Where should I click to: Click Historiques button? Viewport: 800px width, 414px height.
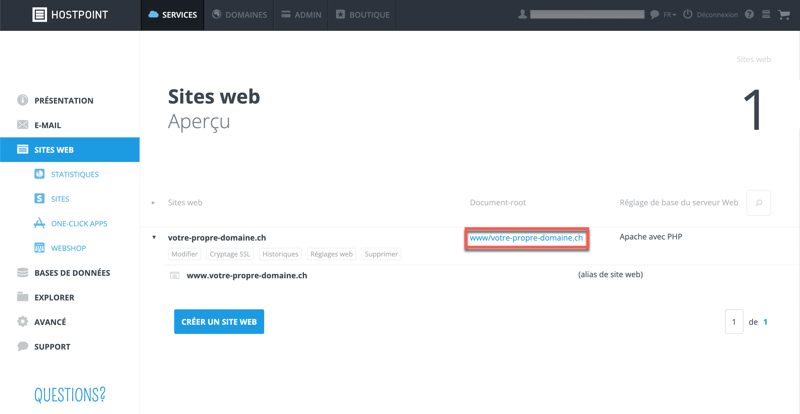[281, 254]
